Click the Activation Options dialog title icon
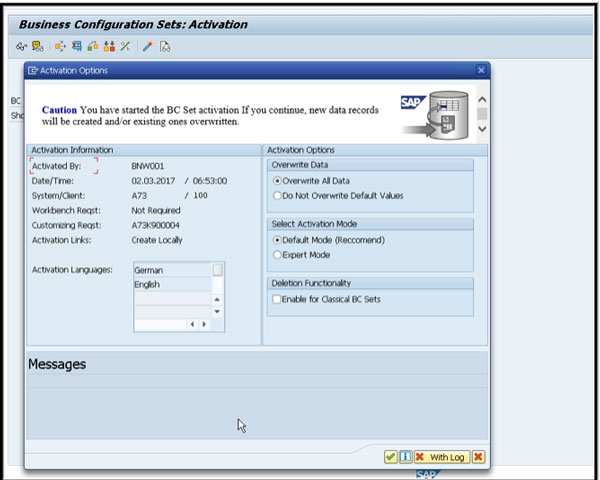 33,70
